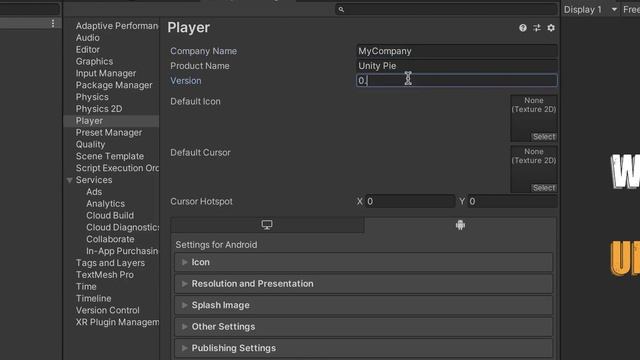Collapse the Services tree group

point(69,180)
